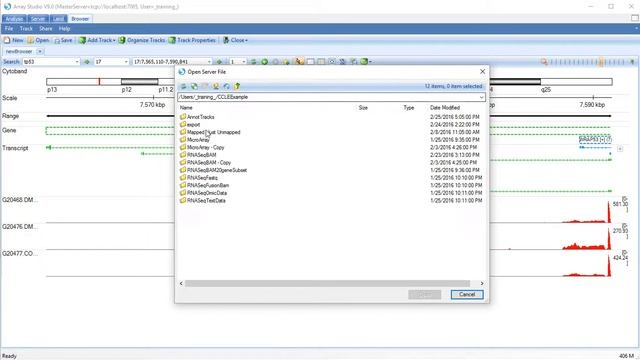Viewport: 640px width, 360px height.
Task: Open the zoom factor 1 dropdown
Action: coord(244,62)
